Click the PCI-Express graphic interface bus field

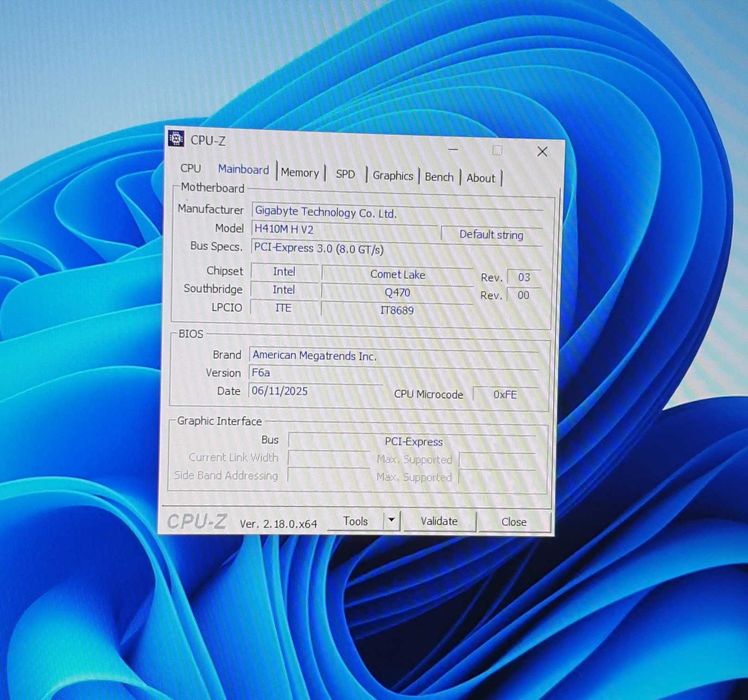click(412, 441)
